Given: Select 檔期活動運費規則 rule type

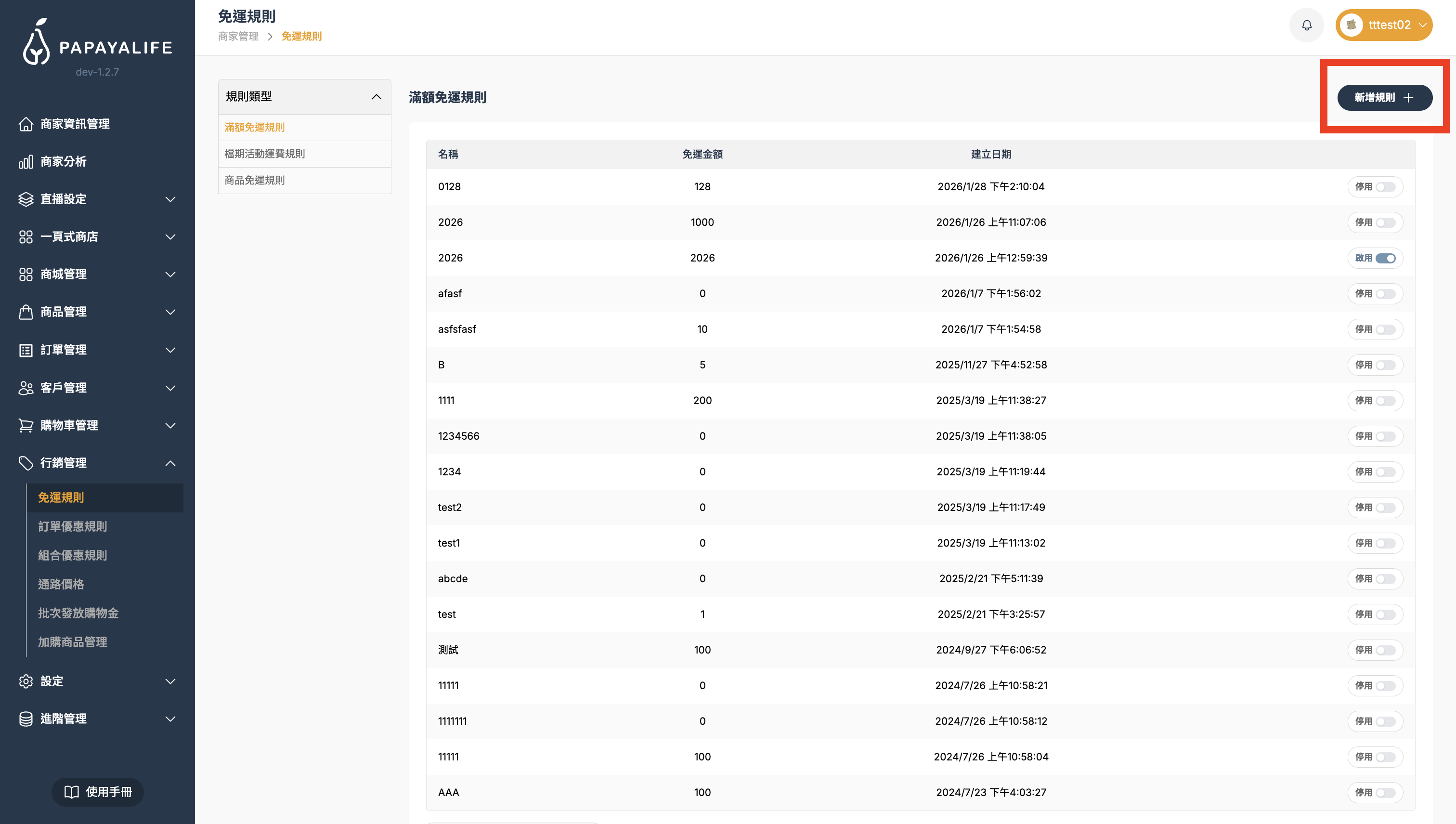Looking at the screenshot, I should click(x=265, y=154).
